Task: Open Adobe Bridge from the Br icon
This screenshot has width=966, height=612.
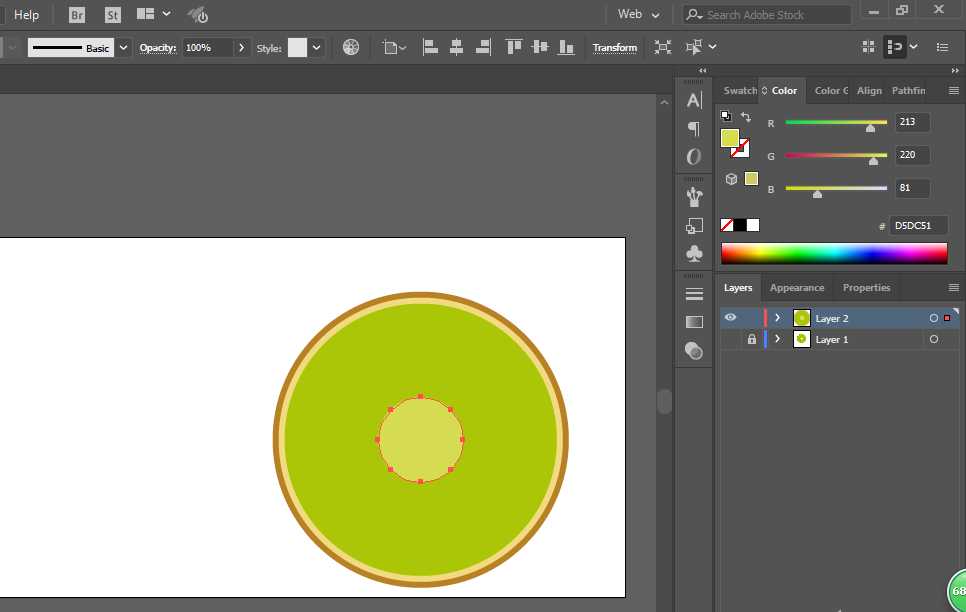Action: click(77, 15)
